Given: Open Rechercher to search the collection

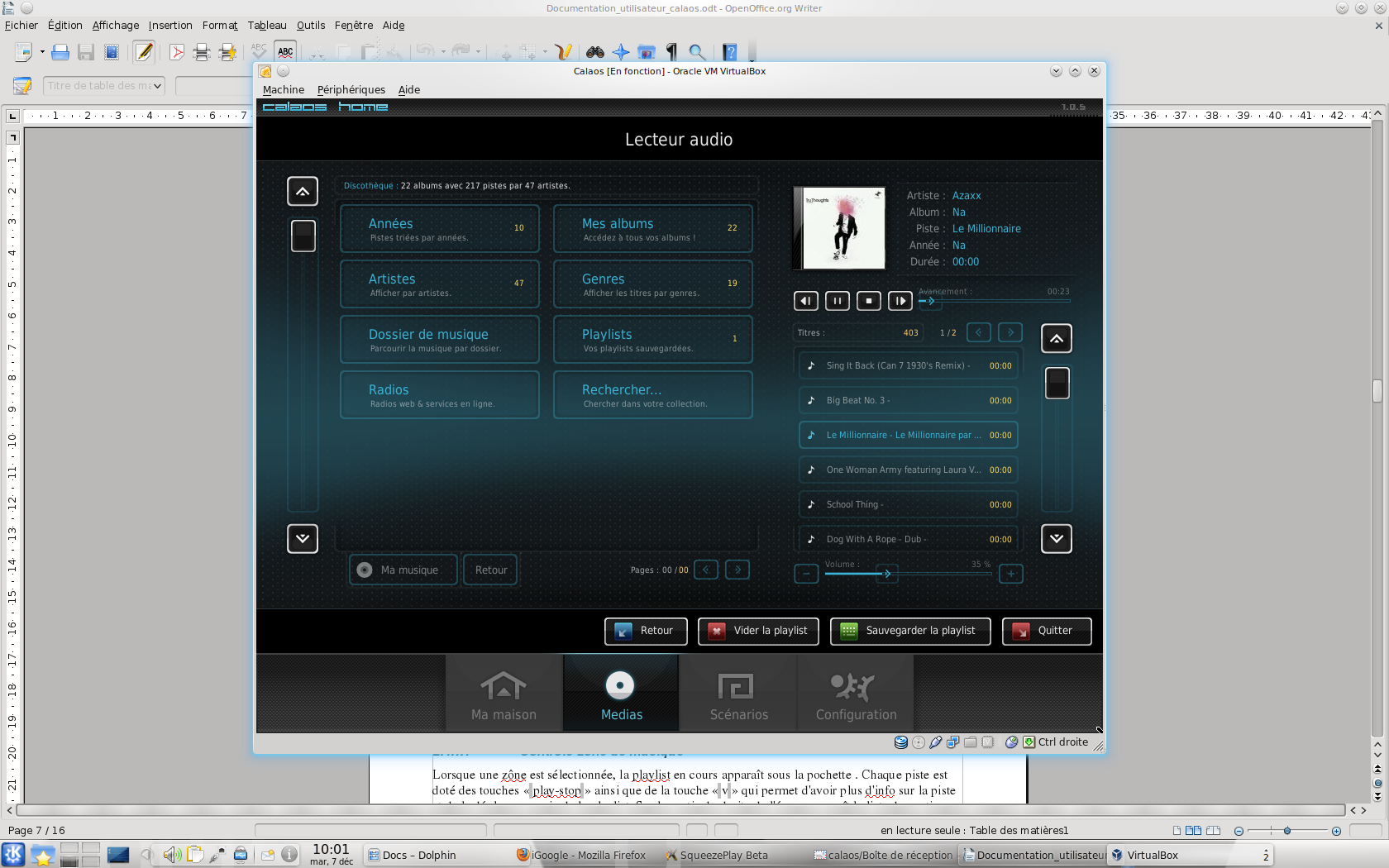Looking at the screenshot, I should 653,395.
